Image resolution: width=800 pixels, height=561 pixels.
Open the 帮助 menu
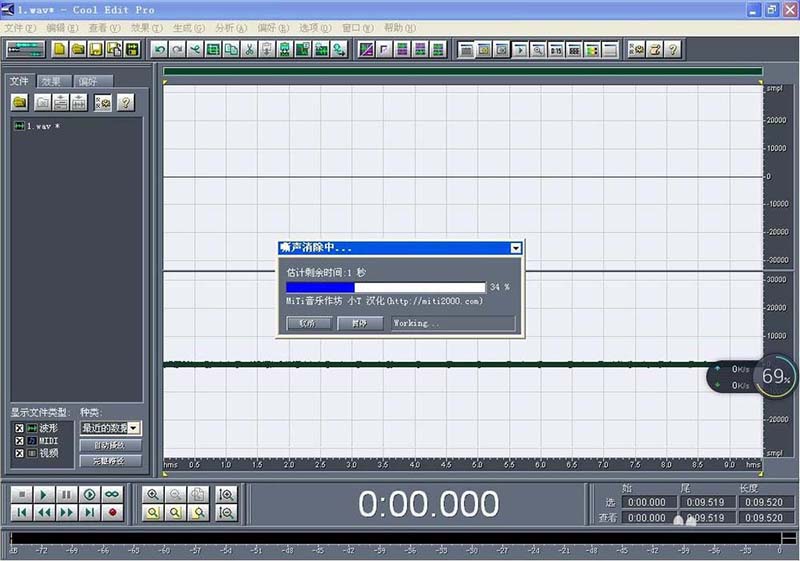(399, 28)
